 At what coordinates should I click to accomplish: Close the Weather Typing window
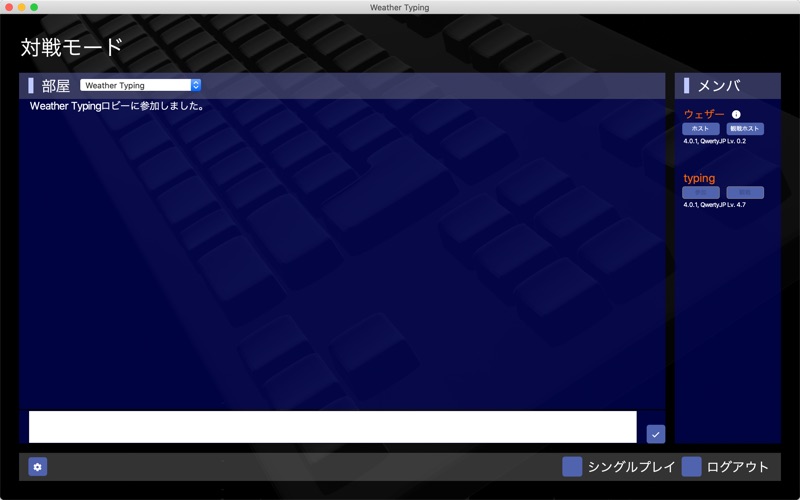click(x=9, y=7)
